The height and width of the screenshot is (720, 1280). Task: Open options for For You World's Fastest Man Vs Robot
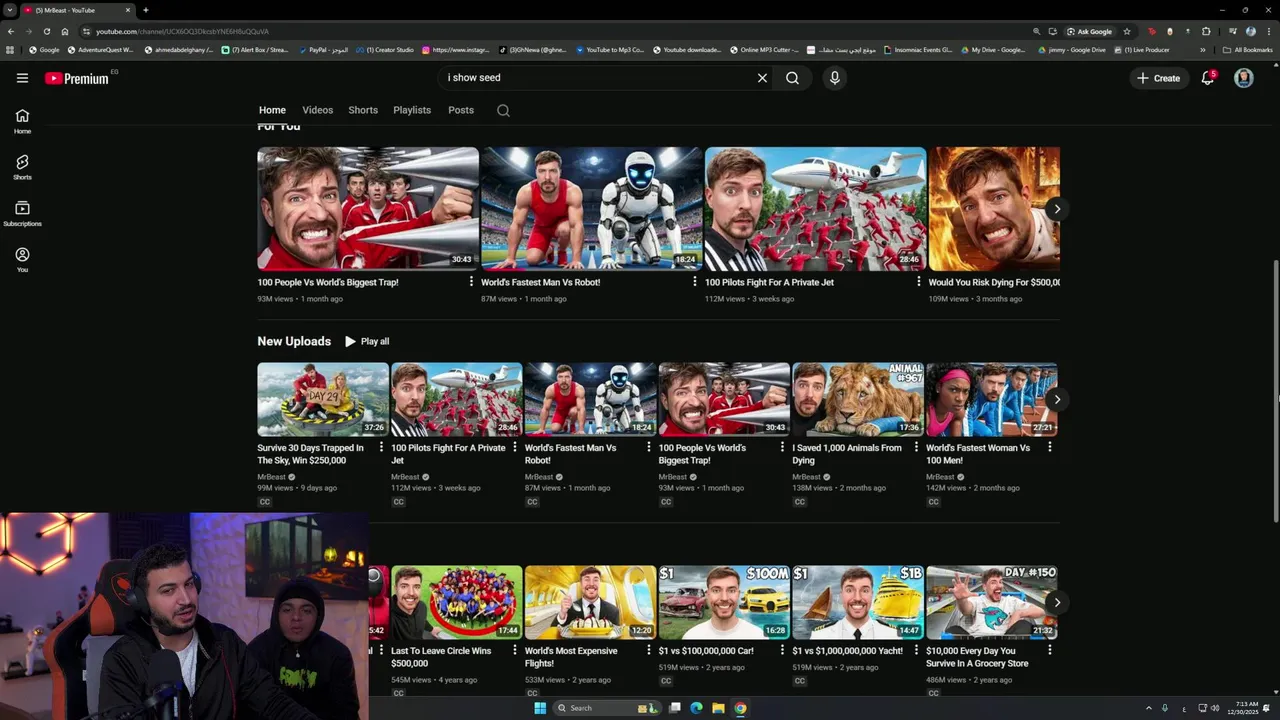[695, 282]
